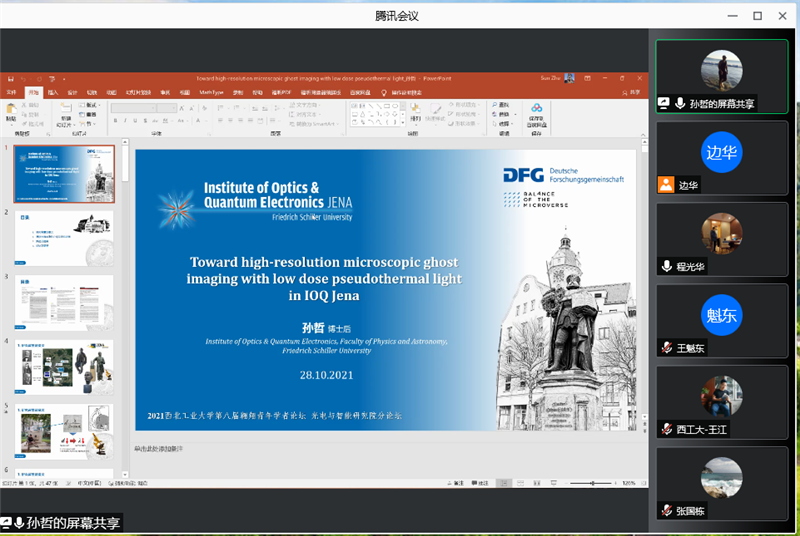Click the 120% zoom level value
The width and height of the screenshot is (800, 536).
tap(629, 483)
